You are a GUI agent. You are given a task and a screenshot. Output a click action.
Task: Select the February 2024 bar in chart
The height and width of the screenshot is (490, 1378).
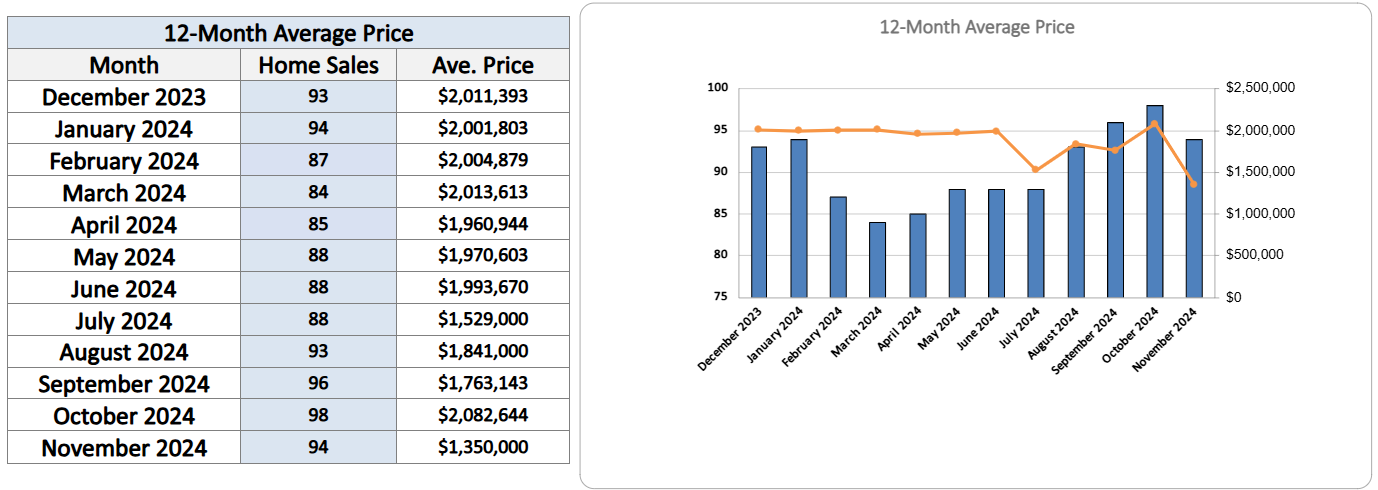point(838,247)
